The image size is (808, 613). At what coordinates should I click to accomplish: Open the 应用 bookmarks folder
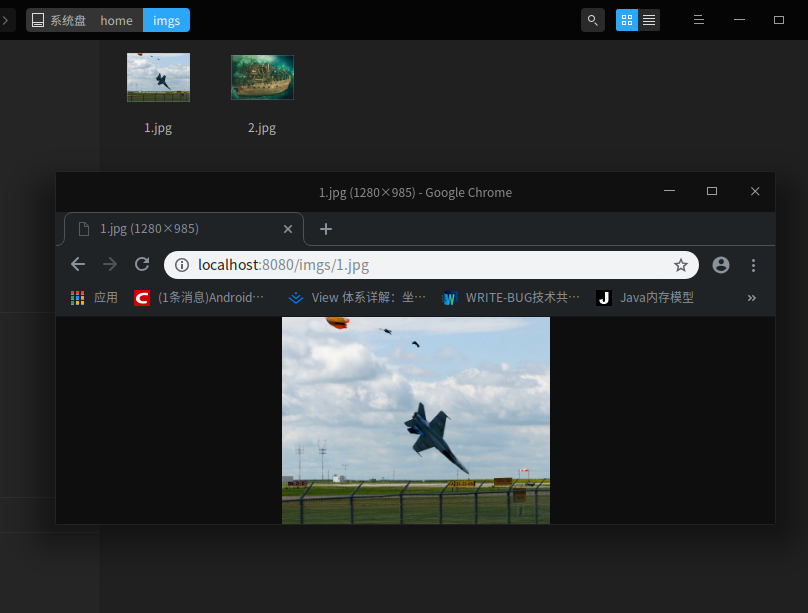(x=95, y=297)
